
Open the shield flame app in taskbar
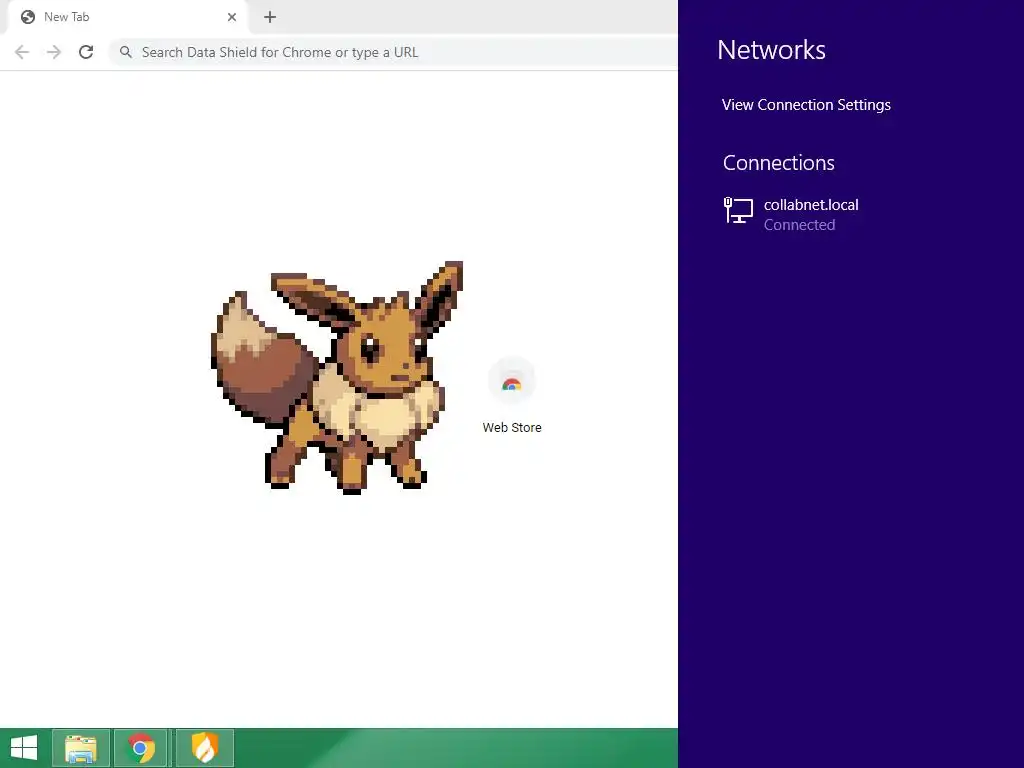(x=204, y=748)
